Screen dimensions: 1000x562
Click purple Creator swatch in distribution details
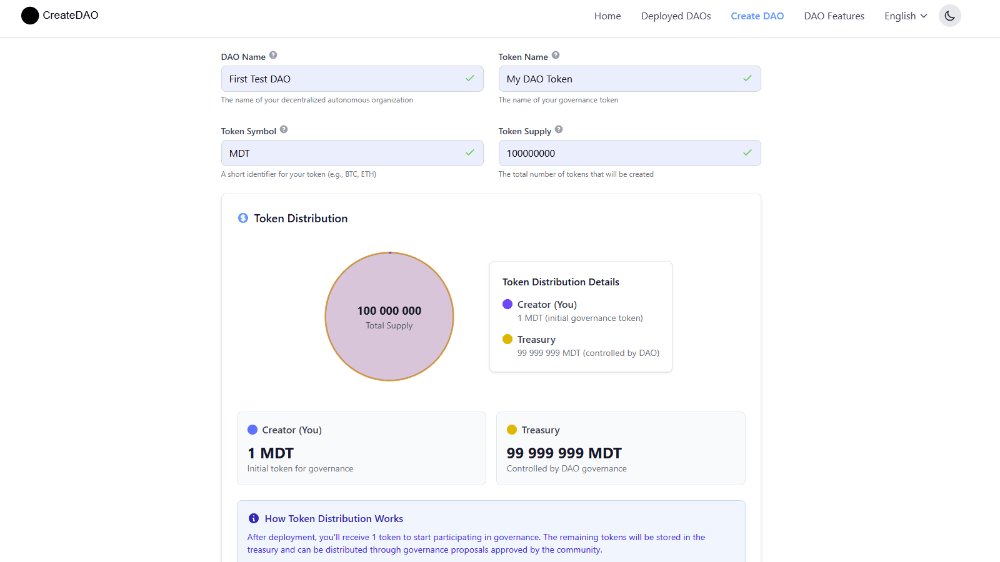pos(508,304)
